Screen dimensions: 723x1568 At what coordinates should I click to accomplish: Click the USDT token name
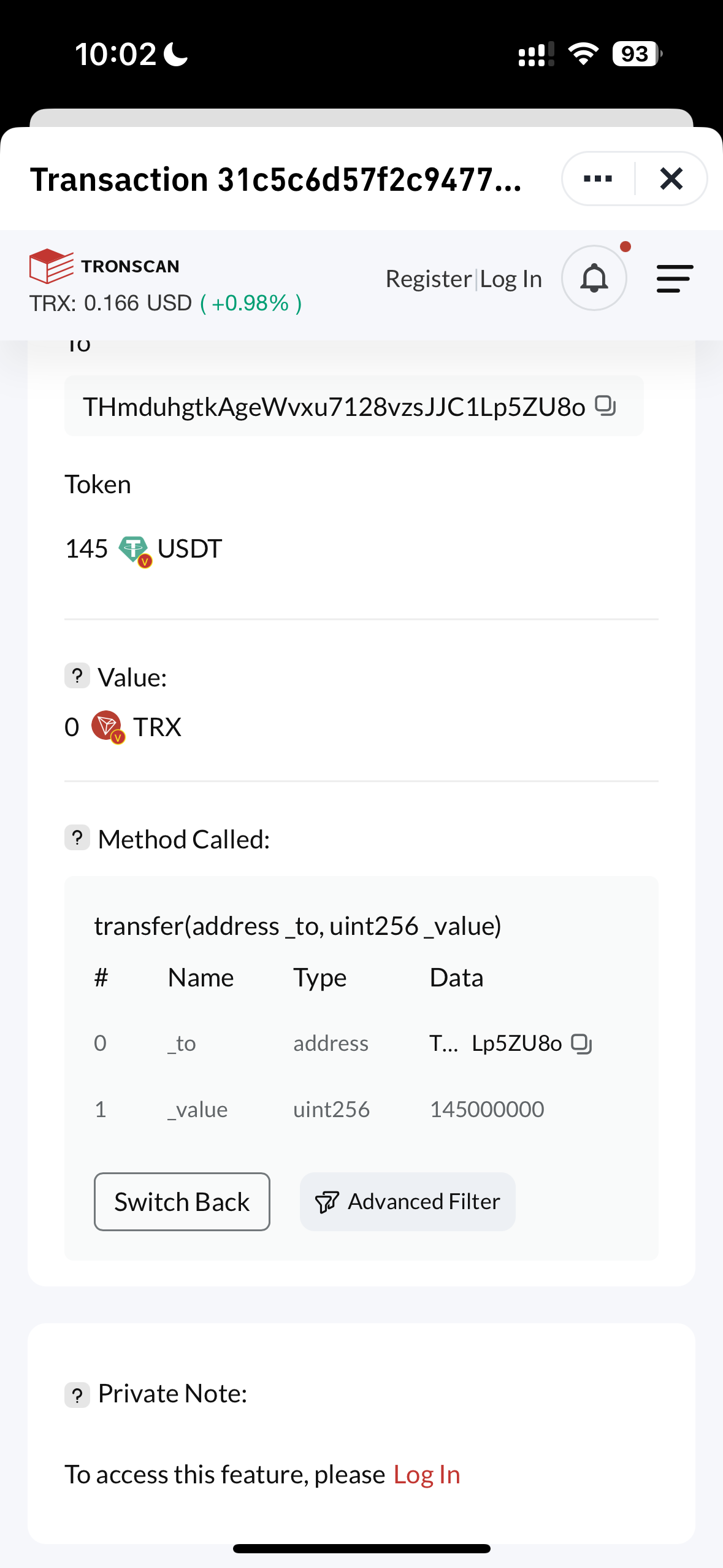tap(189, 548)
